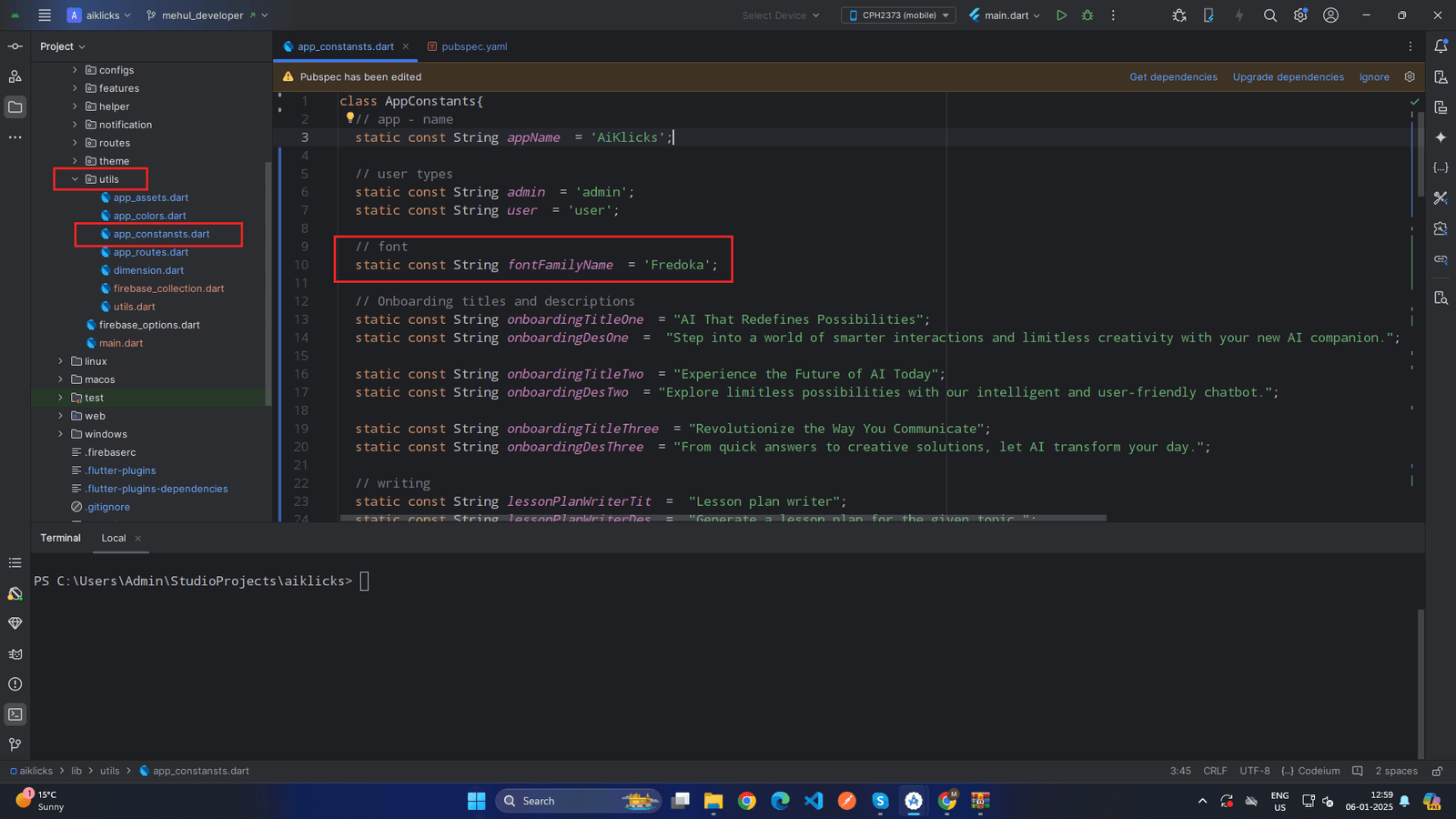Switch to the pubspec.yaml tab
Viewport: 1456px width, 819px height.
pyautogui.click(x=473, y=46)
